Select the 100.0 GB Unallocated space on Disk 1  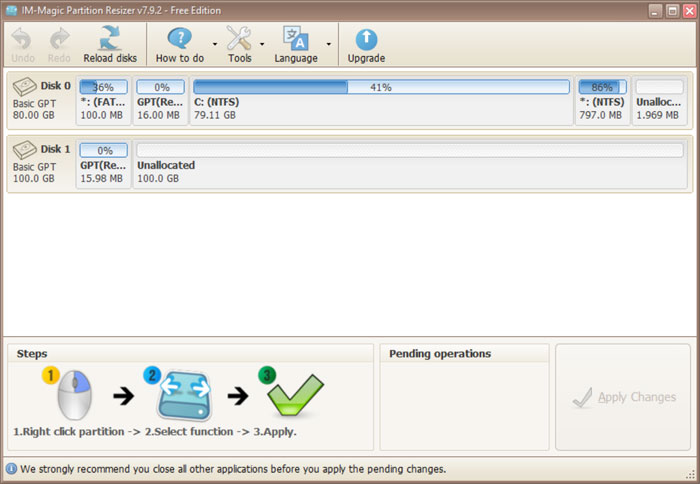pyautogui.click(x=410, y=164)
